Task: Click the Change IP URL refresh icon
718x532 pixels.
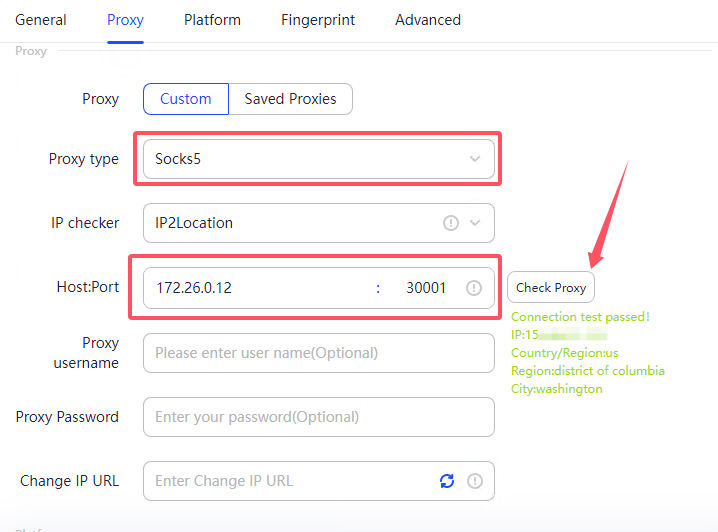Action: click(447, 481)
